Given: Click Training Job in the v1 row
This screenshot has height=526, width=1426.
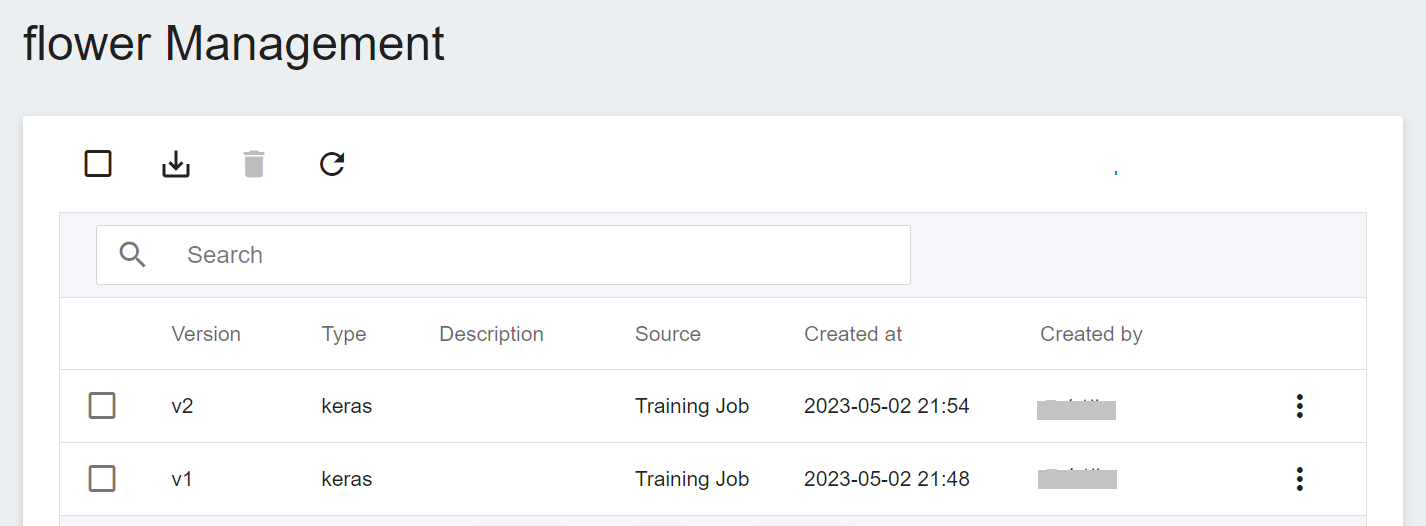Looking at the screenshot, I should tap(692, 479).
